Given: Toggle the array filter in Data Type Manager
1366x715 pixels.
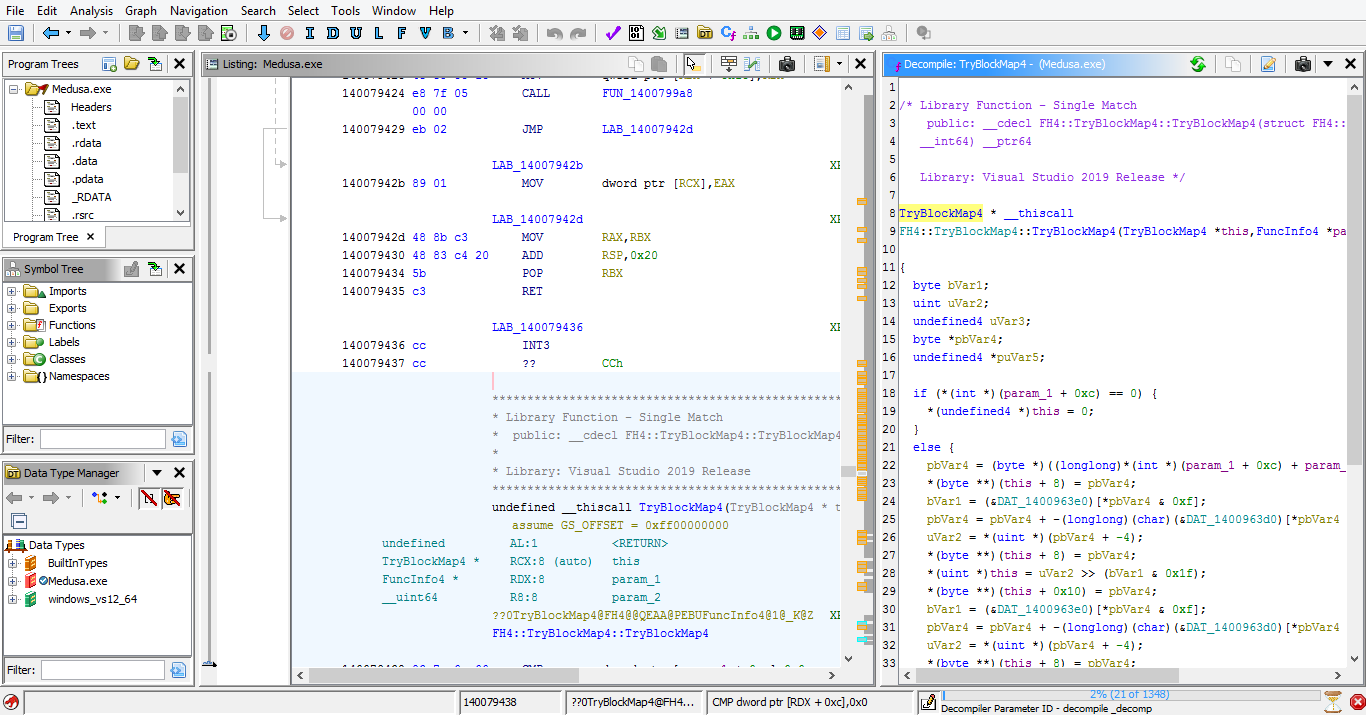Looking at the screenshot, I should click(148, 497).
